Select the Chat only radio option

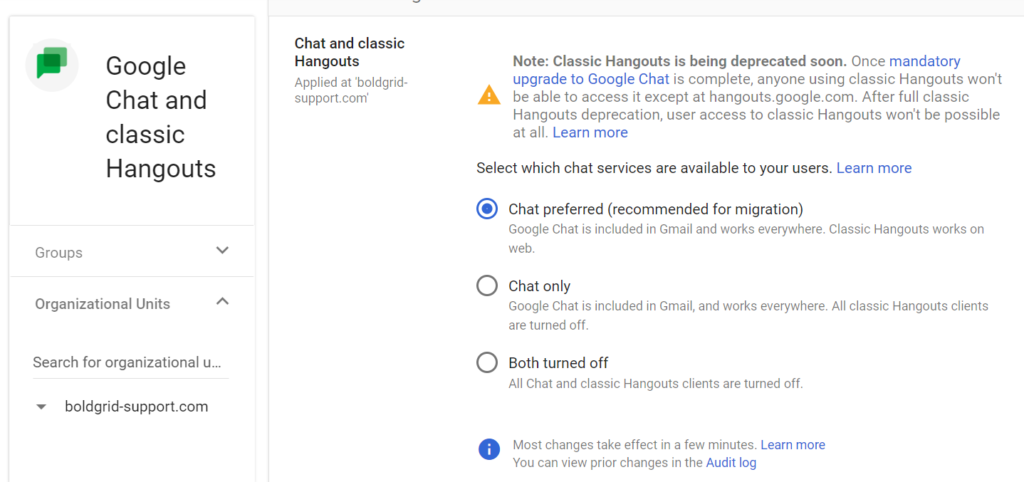(x=487, y=286)
